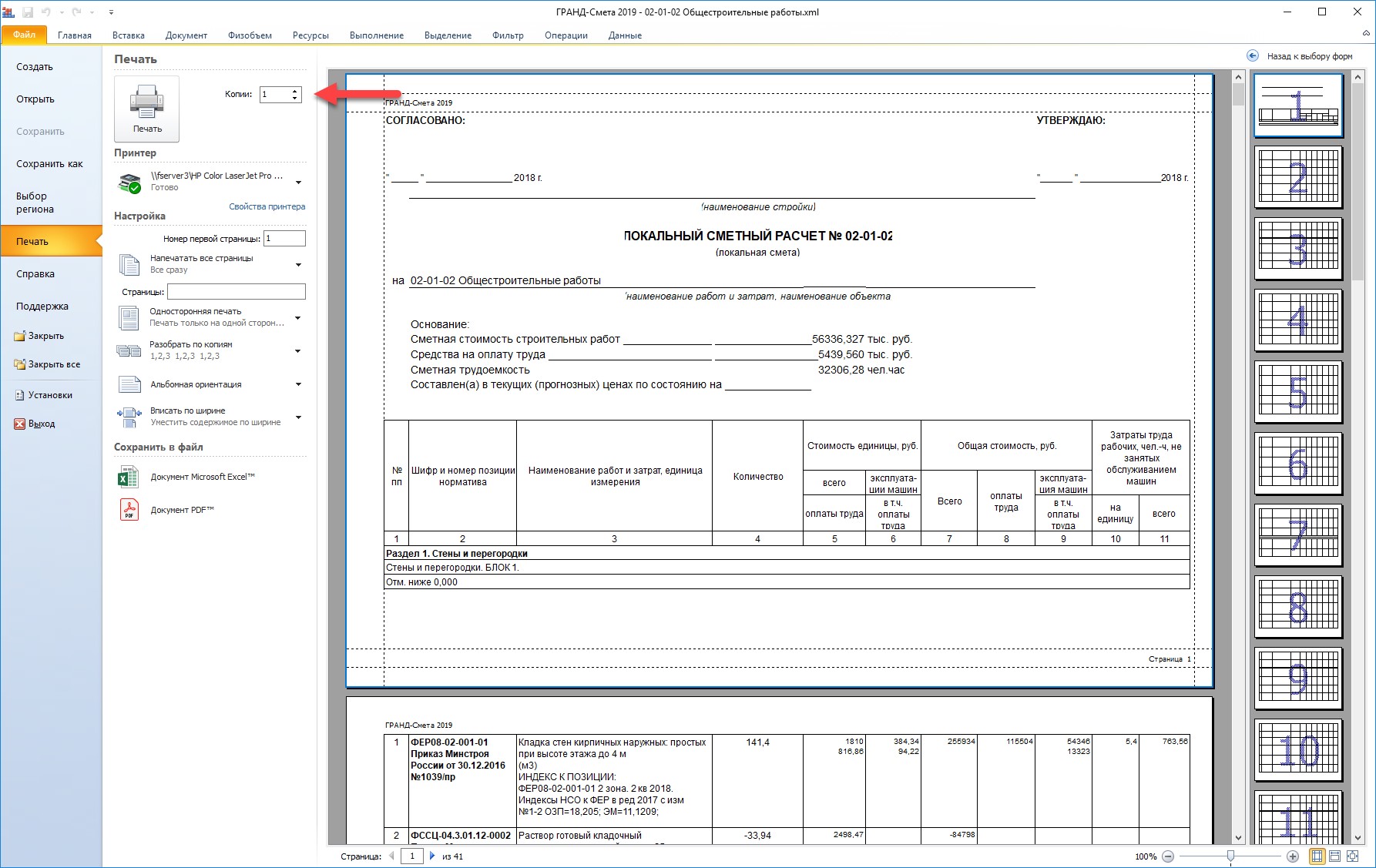
Task: Click the zoom out minus button
Action: pyautogui.click(x=1168, y=856)
